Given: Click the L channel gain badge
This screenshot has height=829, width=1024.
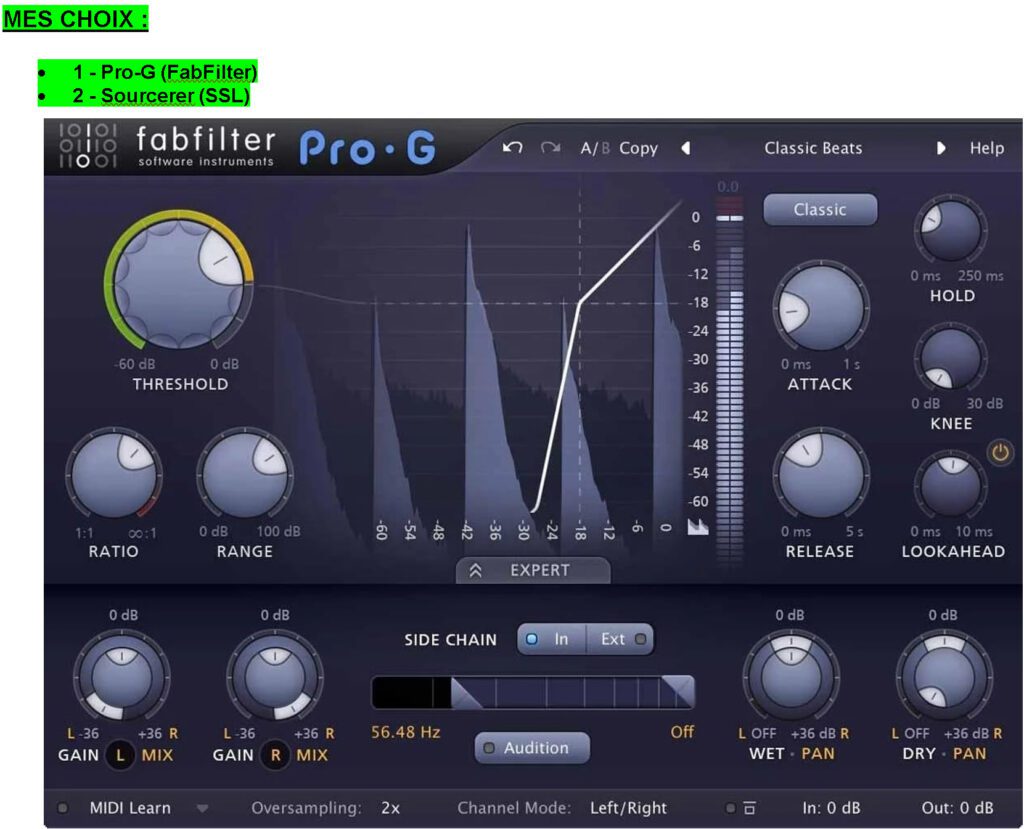Looking at the screenshot, I should [x=121, y=755].
